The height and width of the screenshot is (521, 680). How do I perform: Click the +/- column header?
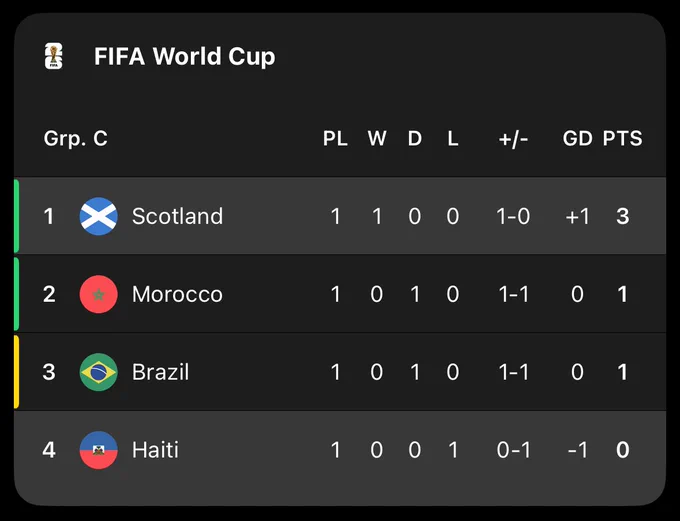pyautogui.click(x=513, y=139)
